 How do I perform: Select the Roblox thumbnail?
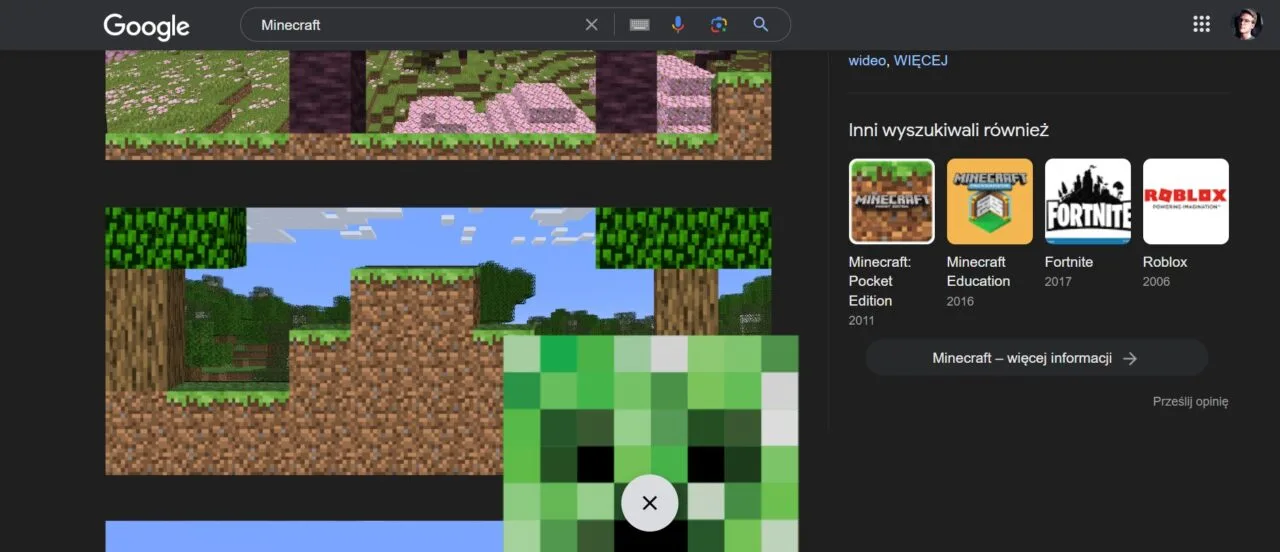(1185, 201)
